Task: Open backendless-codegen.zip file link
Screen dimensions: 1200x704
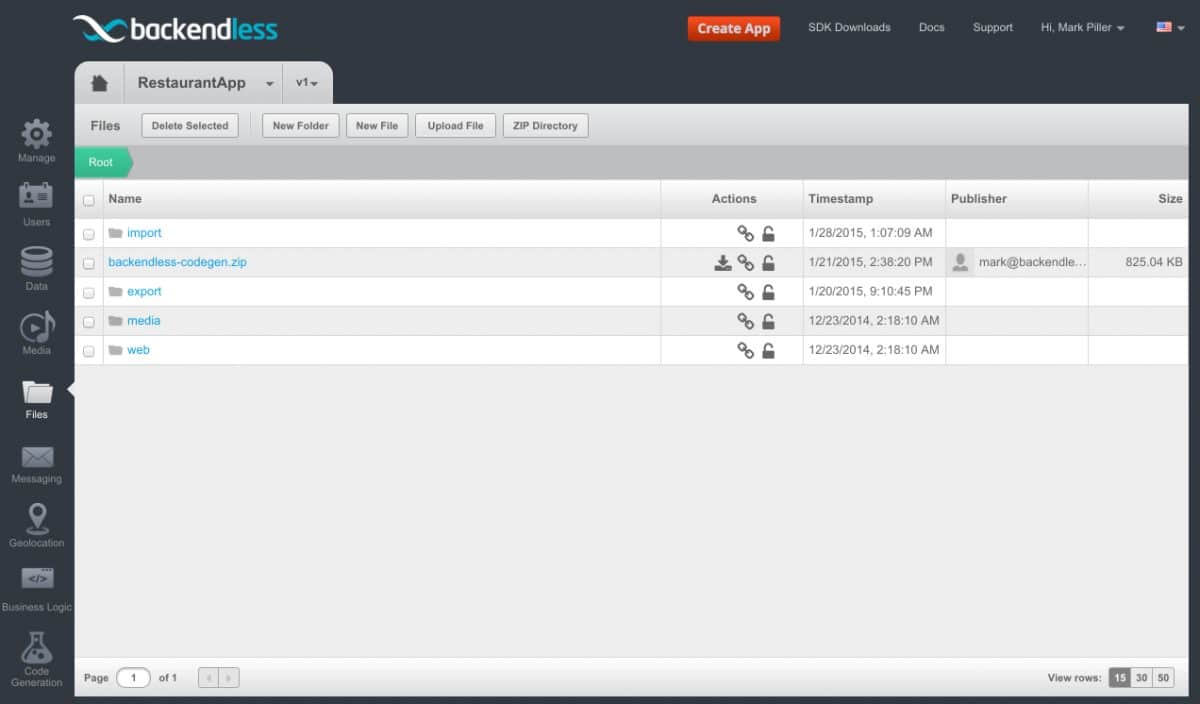Action: [177, 262]
